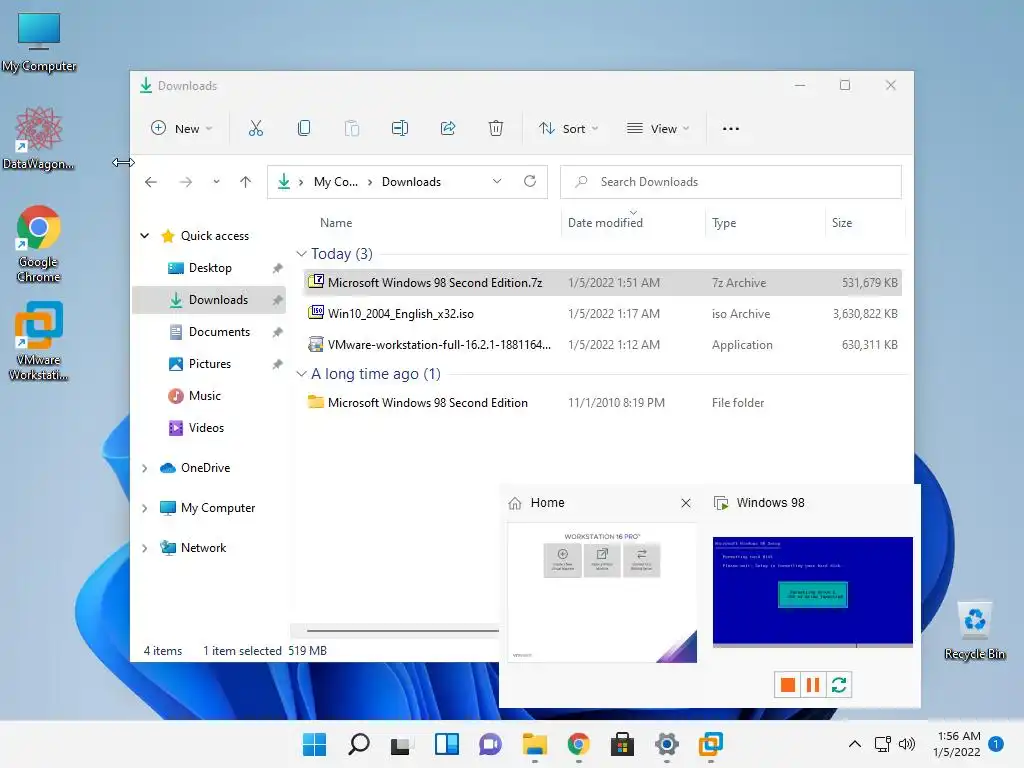Click the Windows 98 VM preview thumbnail
This screenshot has width=1024, height=768.
tap(813, 592)
